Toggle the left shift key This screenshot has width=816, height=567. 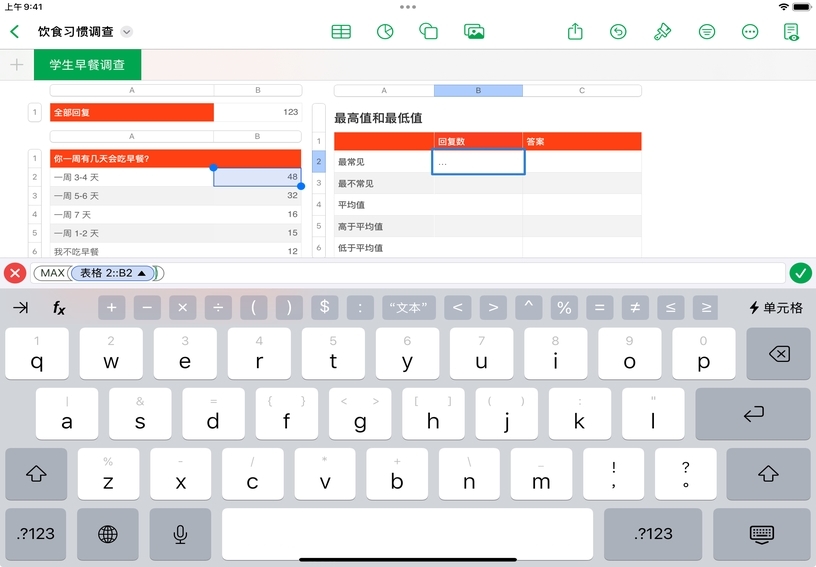(x=36, y=474)
